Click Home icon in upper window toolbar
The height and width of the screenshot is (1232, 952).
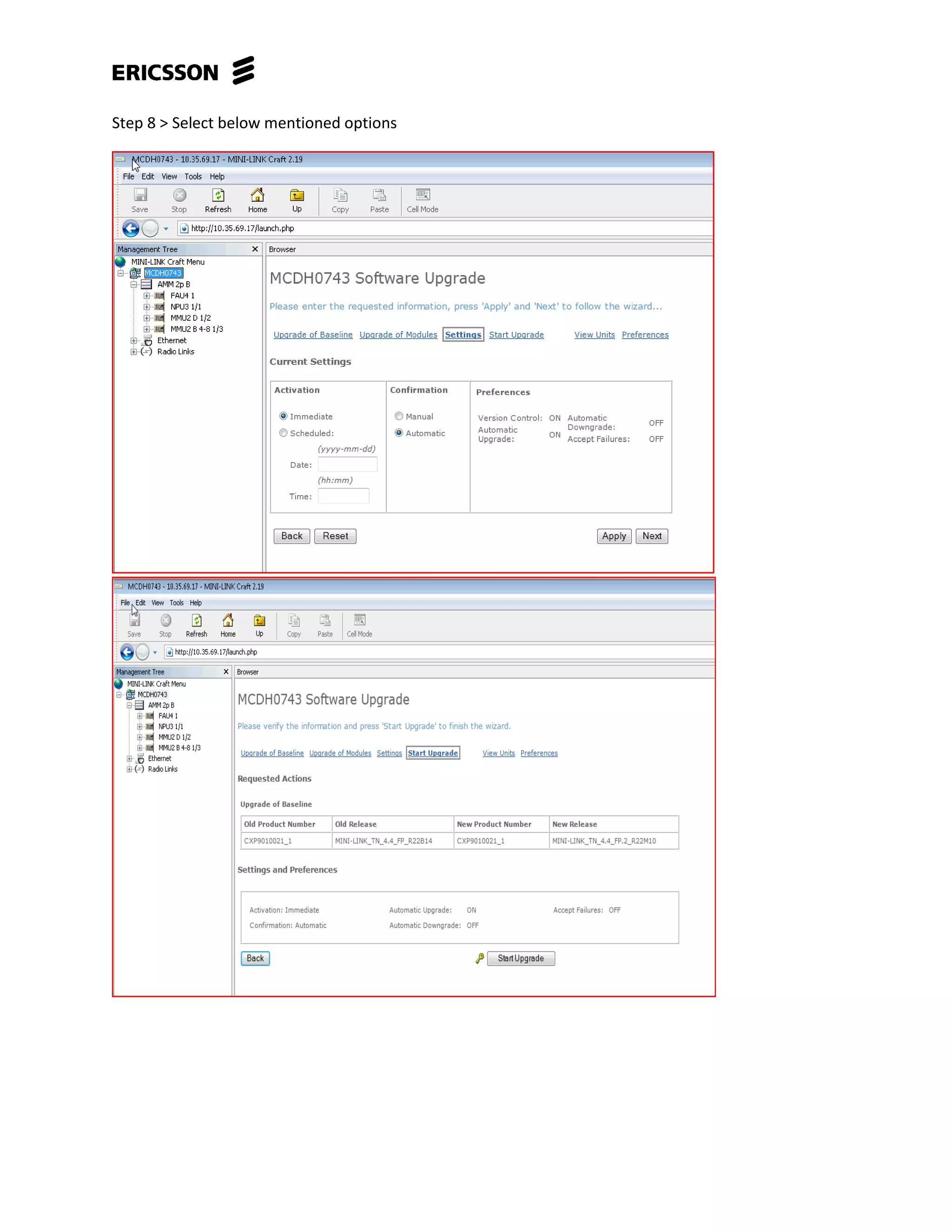(x=257, y=195)
